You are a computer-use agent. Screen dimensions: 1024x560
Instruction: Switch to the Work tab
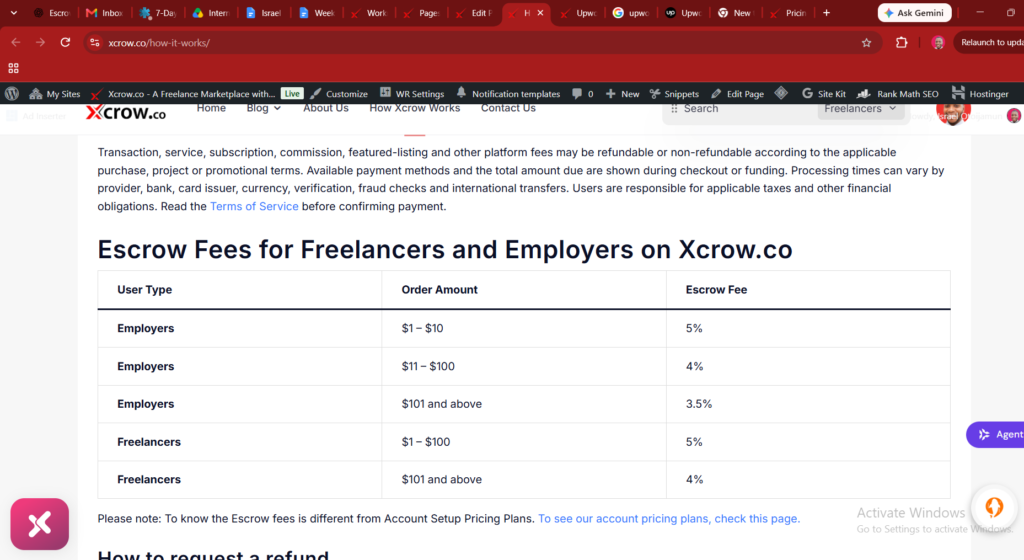(x=369, y=13)
